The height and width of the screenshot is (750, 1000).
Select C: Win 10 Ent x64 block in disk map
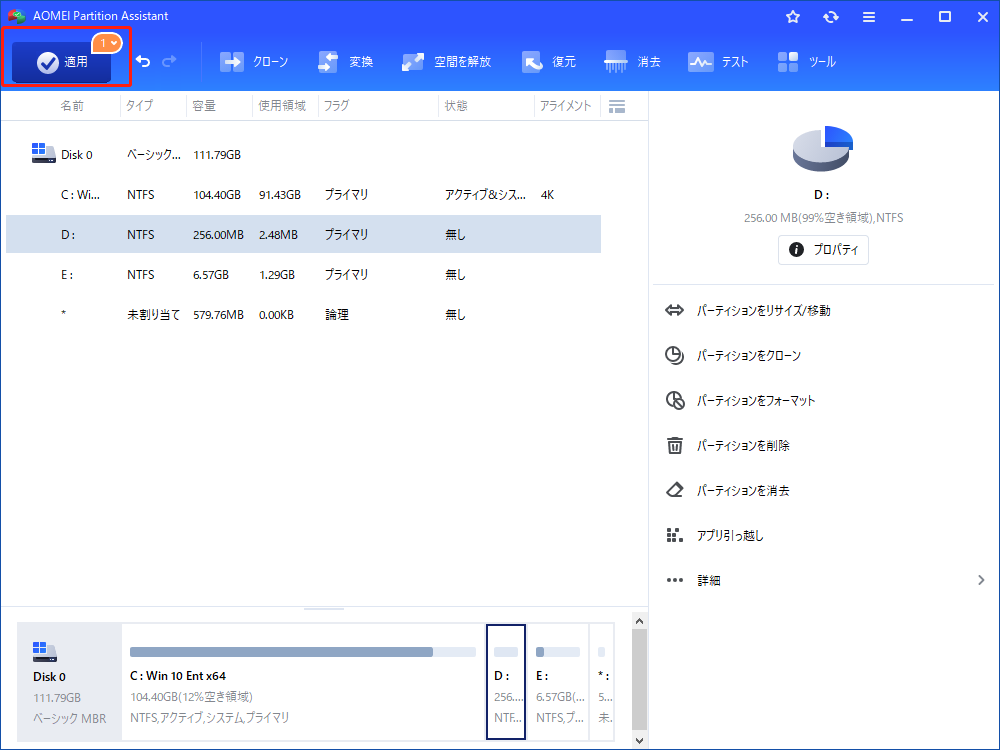304,682
